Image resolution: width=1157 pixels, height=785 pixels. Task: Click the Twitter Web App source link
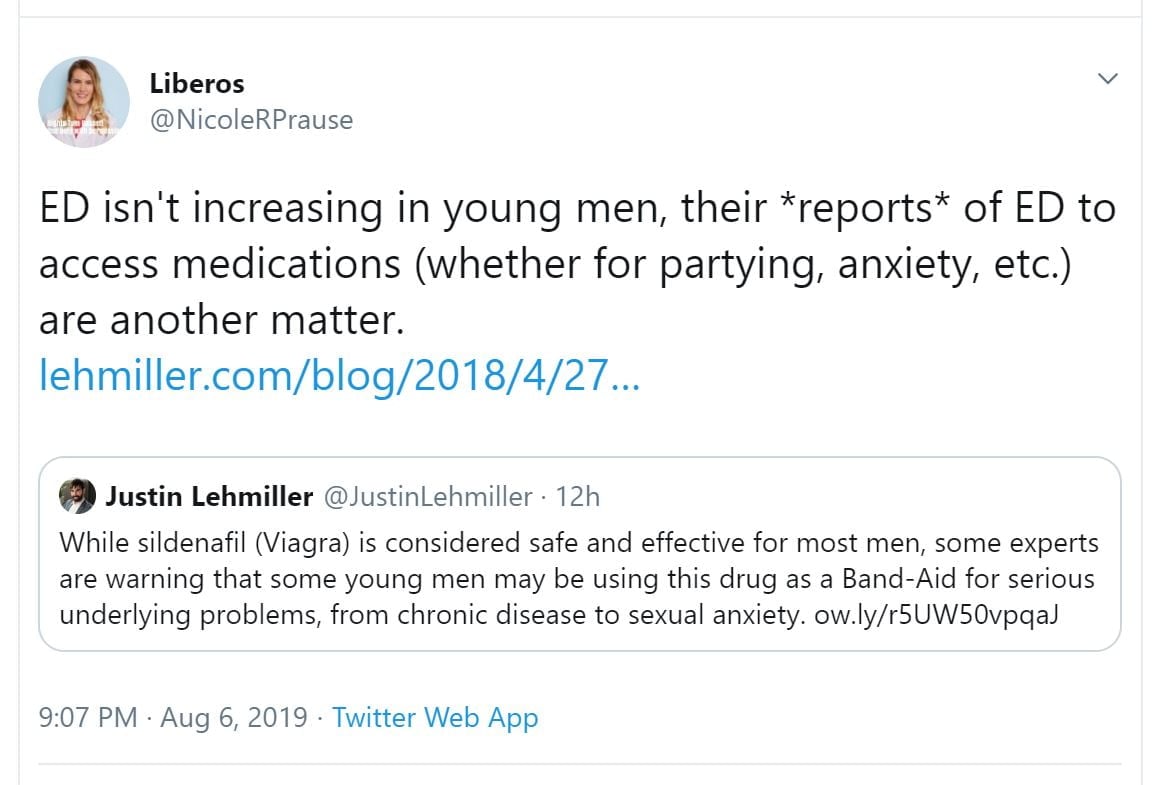point(435,717)
